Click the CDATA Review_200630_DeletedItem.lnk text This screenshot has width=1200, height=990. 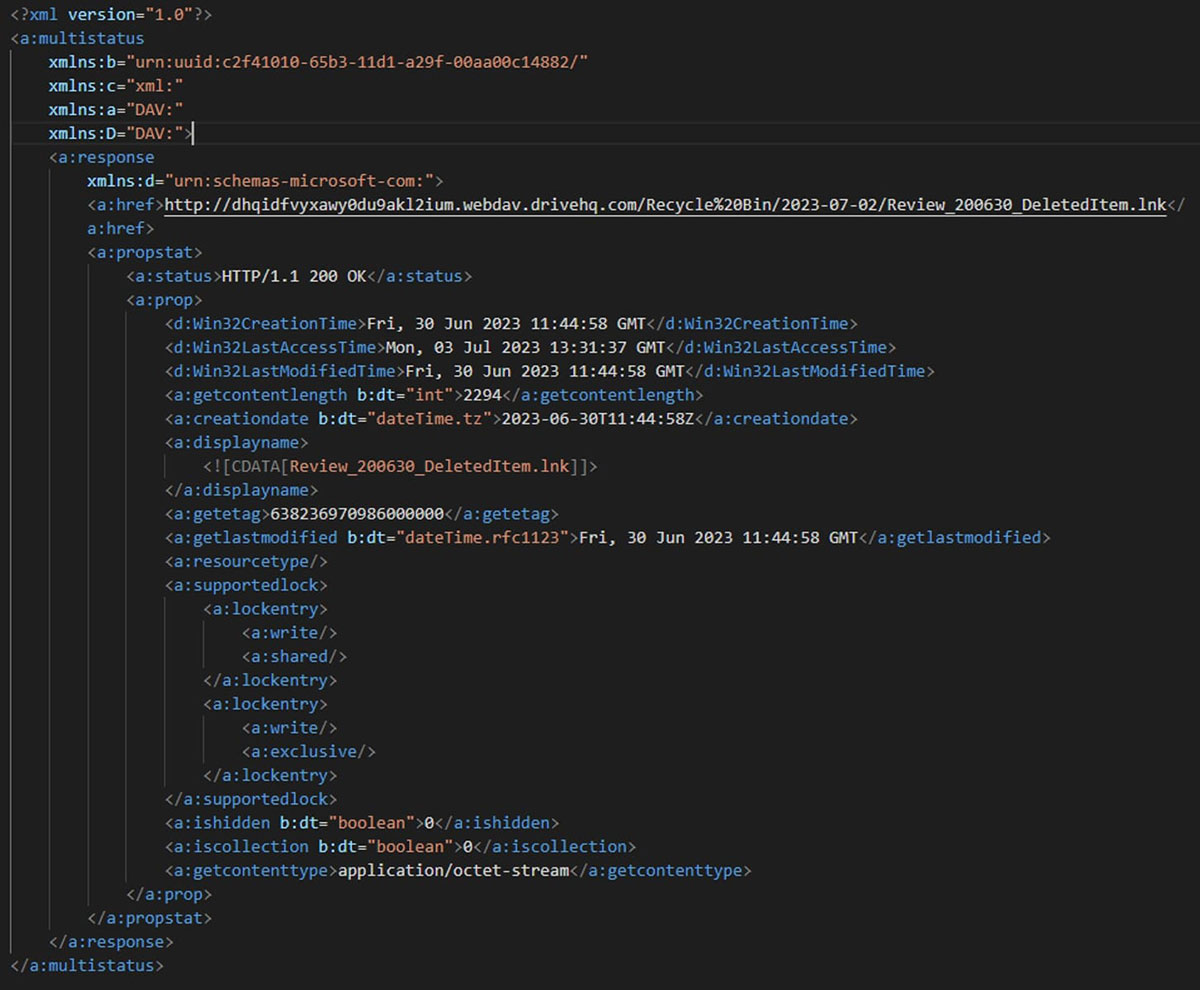427,467
